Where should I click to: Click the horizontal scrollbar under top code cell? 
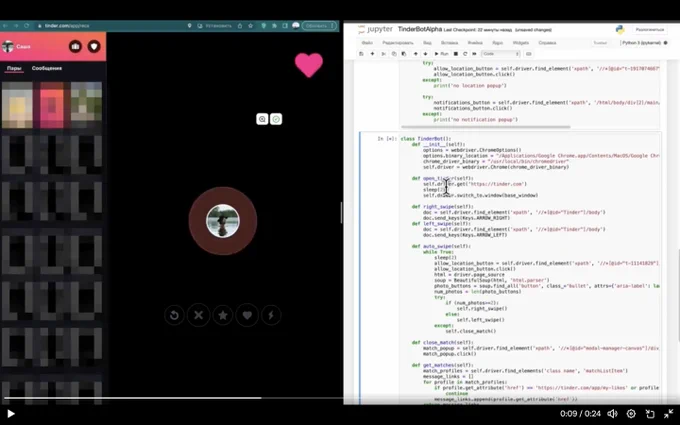[486, 127]
